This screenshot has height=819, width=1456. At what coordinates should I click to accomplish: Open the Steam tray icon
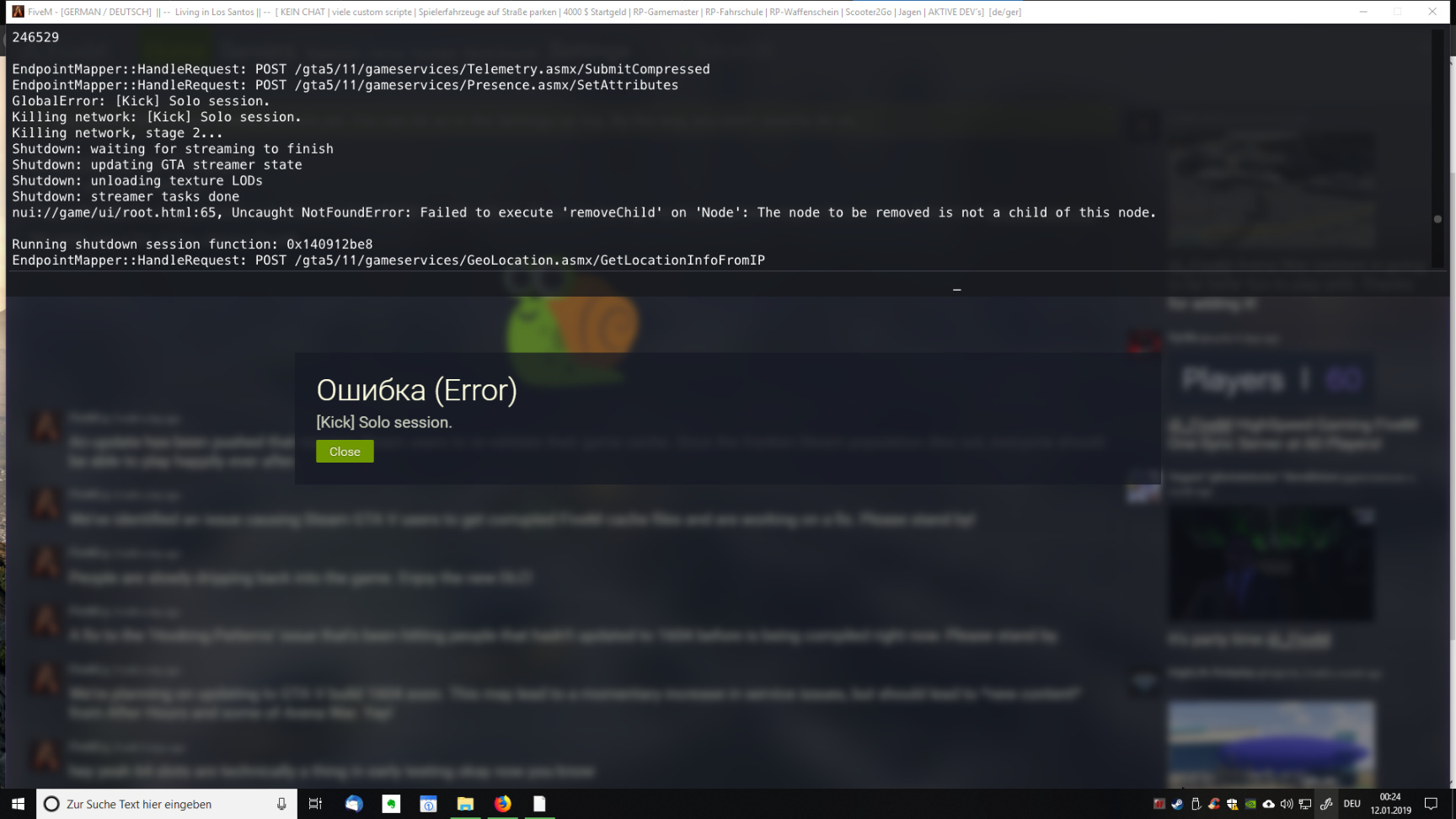[1177, 804]
